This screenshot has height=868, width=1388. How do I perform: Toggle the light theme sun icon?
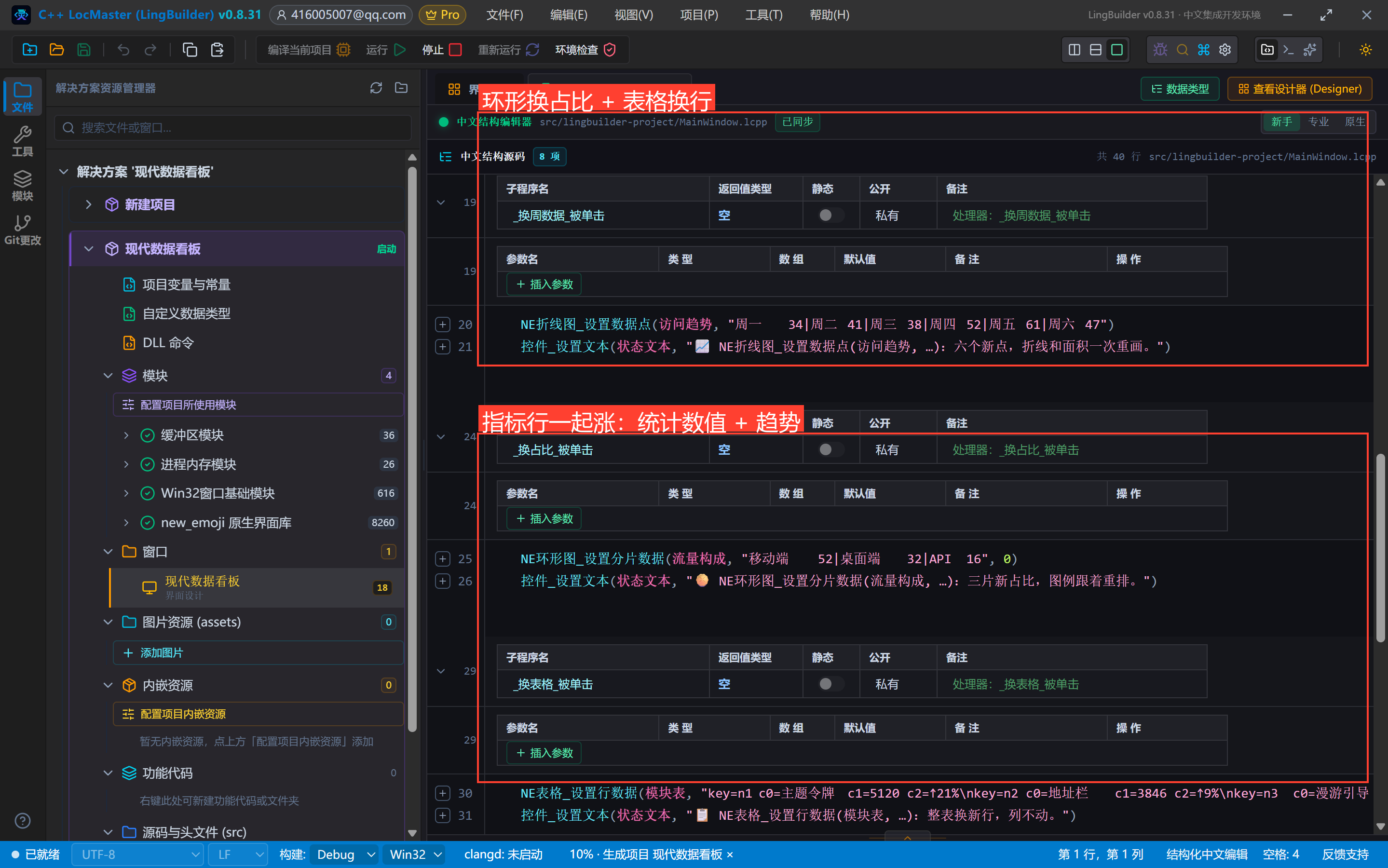1366,50
